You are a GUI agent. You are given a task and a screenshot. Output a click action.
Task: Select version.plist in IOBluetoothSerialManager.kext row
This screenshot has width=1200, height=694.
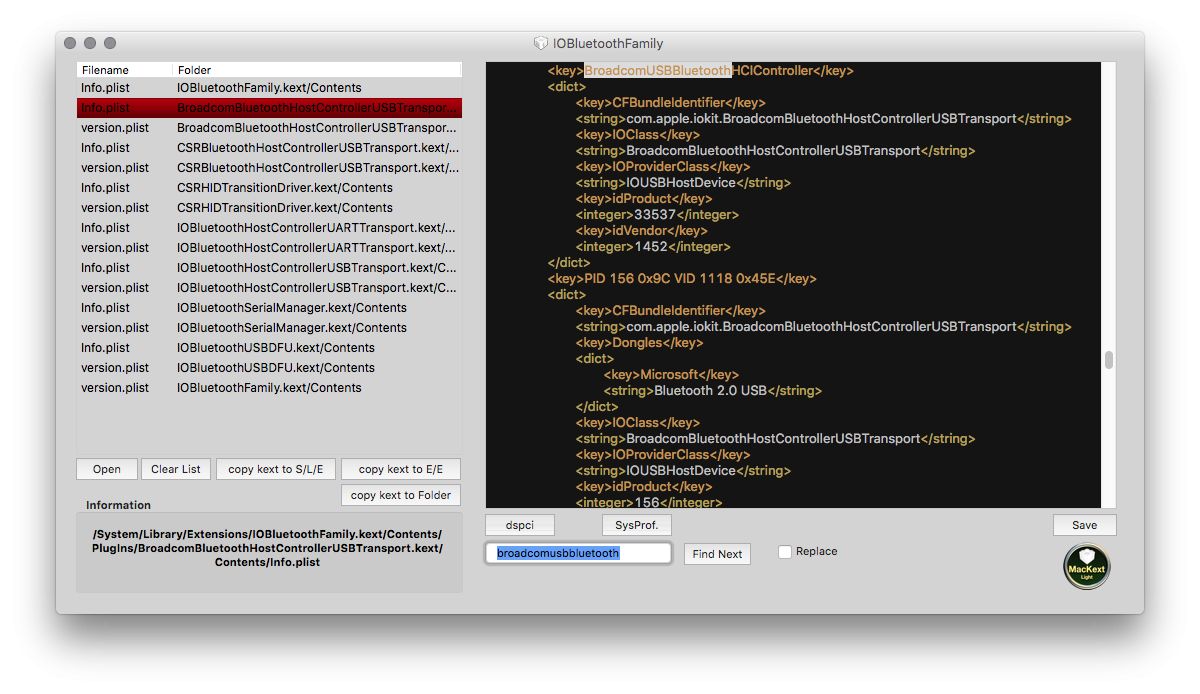click(x=268, y=328)
